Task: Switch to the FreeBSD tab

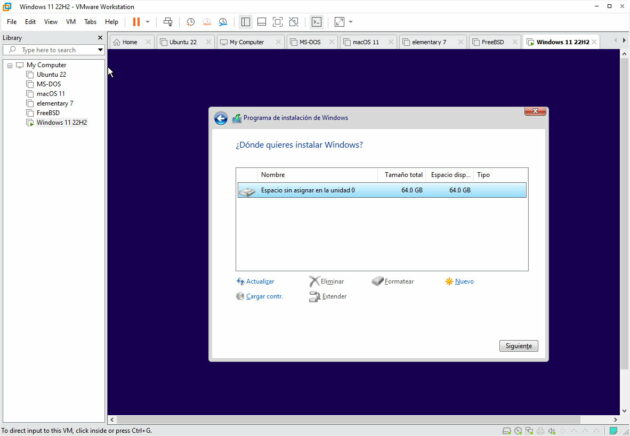Action: coord(492,42)
